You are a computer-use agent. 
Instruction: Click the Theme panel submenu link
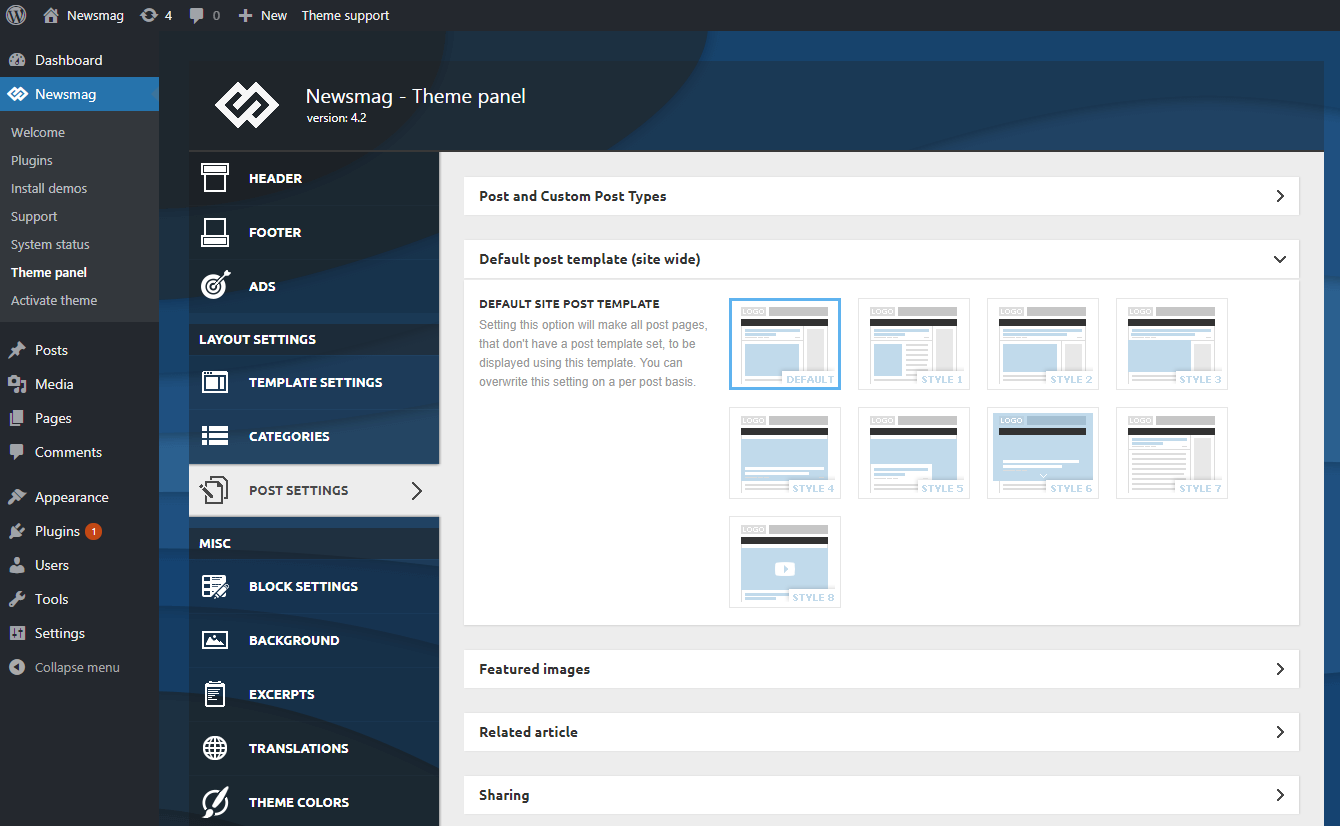tap(49, 272)
